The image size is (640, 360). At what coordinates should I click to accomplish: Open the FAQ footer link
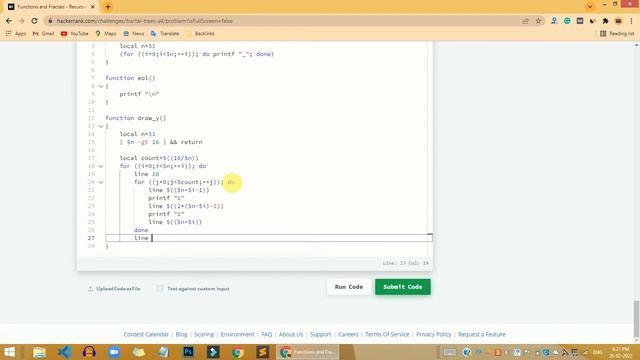pos(267,334)
